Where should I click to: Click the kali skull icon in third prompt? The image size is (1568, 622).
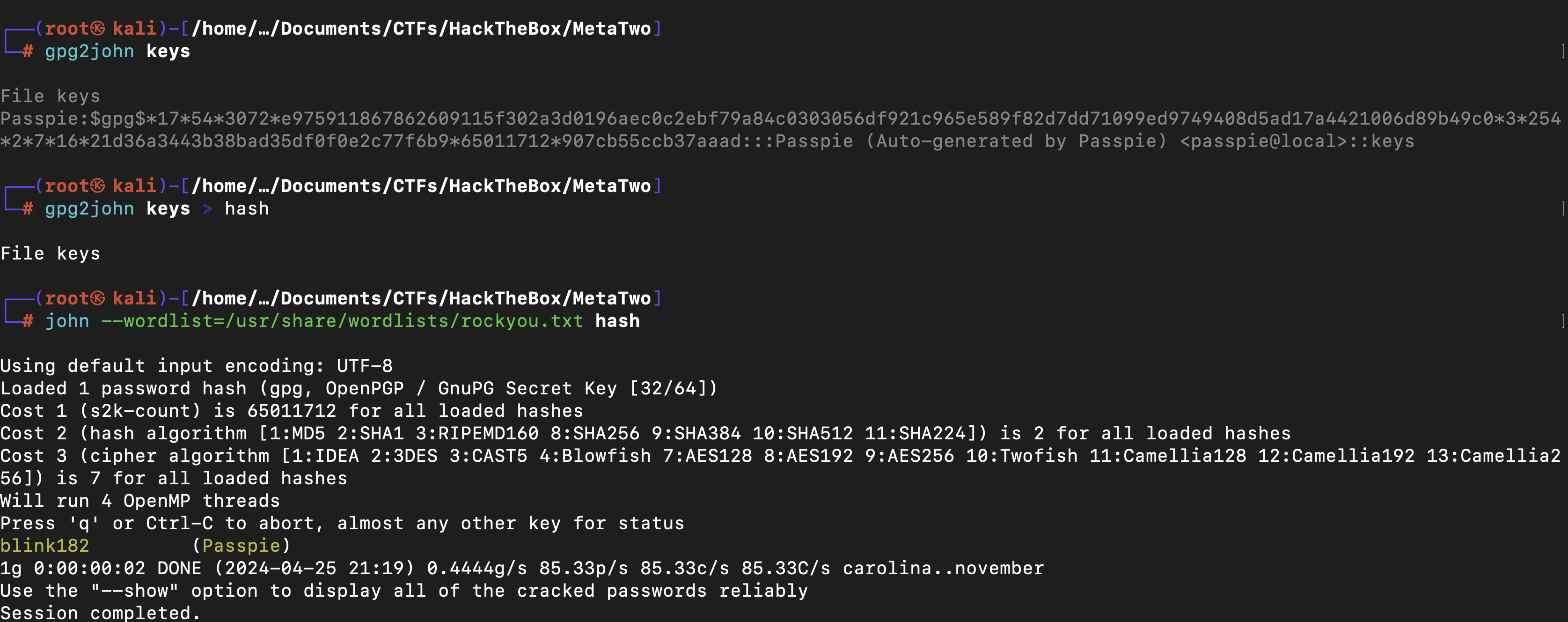pos(97,298)
